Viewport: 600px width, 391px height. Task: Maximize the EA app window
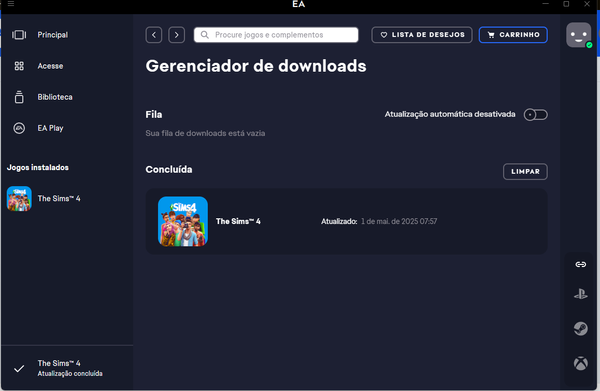[566, 3]
